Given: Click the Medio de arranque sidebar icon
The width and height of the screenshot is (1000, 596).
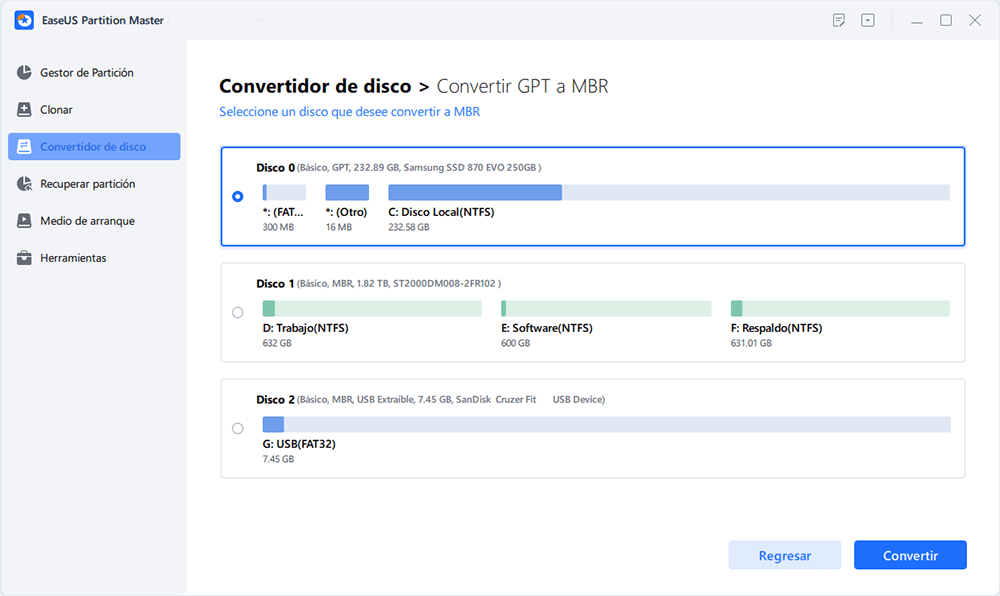Looking at the screenshot, I should tap(24, 221).
